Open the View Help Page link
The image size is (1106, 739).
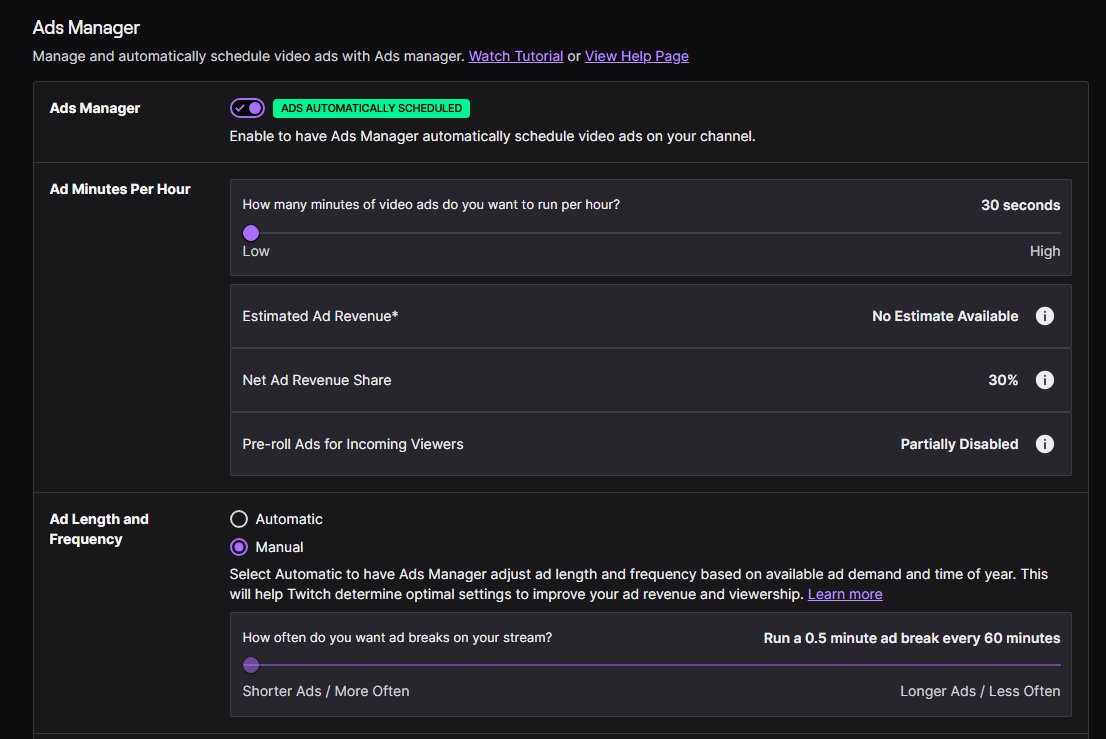click(x=636, y=56)
